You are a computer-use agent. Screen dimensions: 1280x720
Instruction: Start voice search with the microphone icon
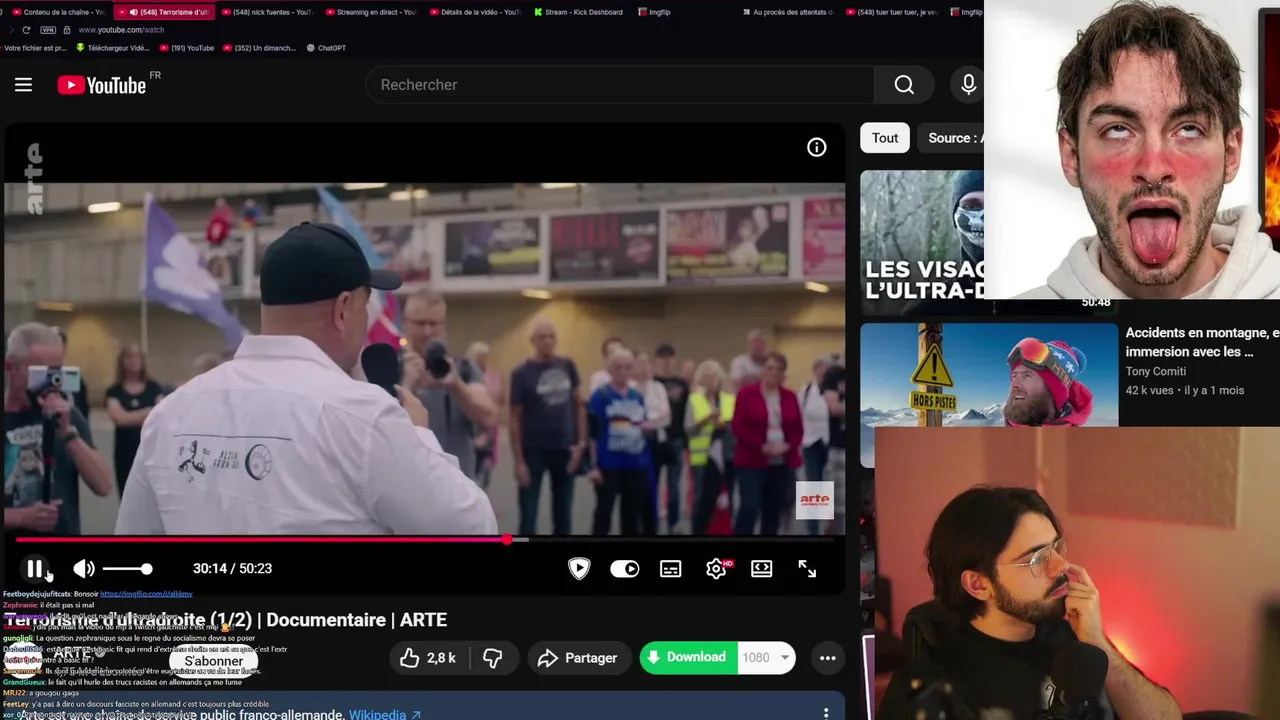[968, 85]
